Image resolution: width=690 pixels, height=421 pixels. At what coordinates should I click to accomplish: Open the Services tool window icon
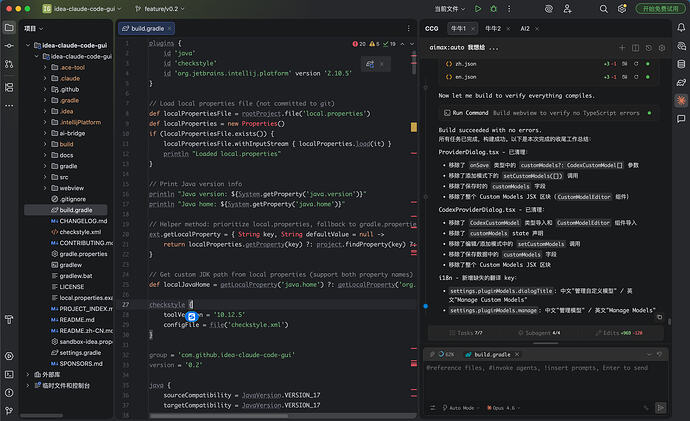9,356
